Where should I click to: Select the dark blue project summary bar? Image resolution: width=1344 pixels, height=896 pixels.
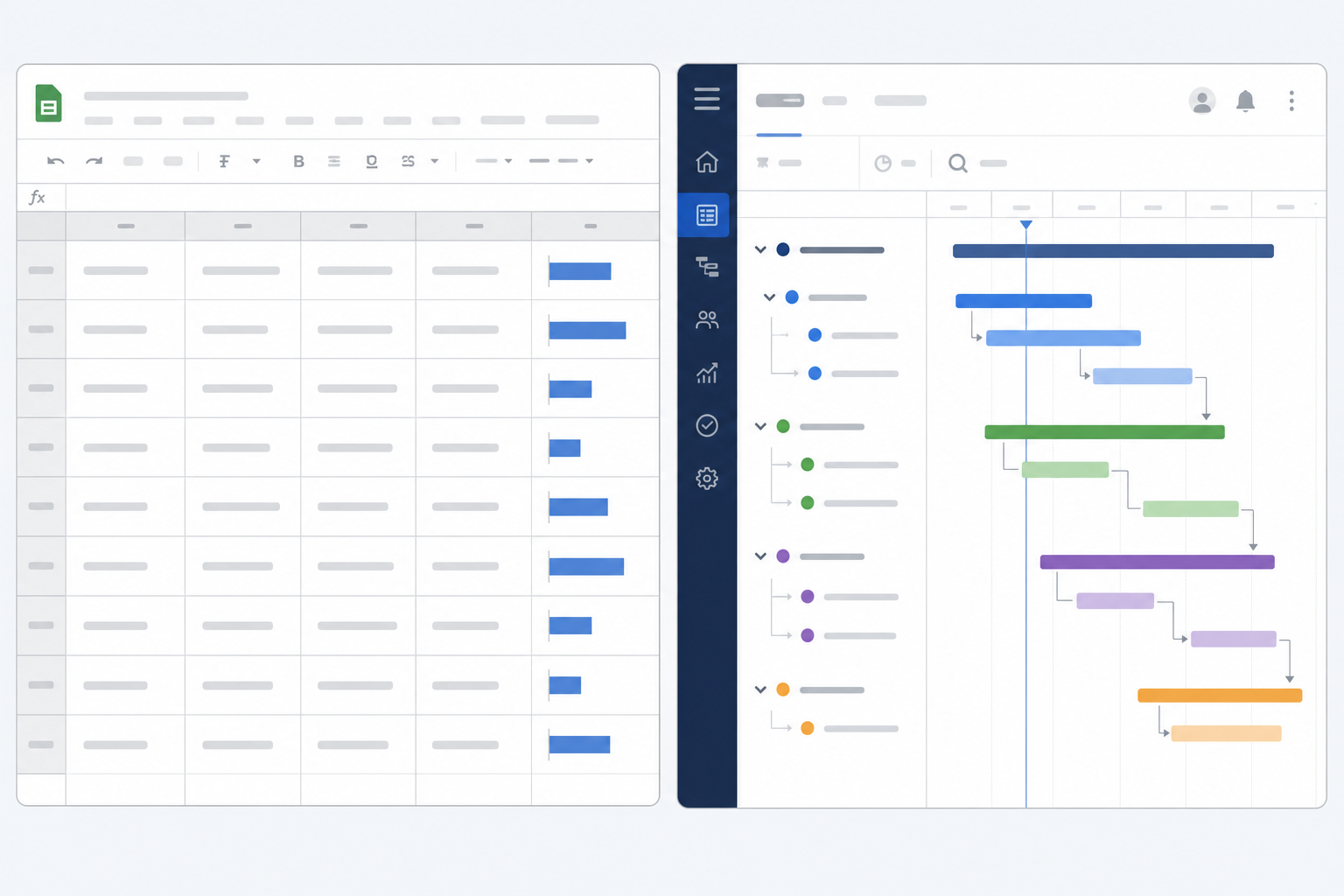click(x=1113, y=251)
